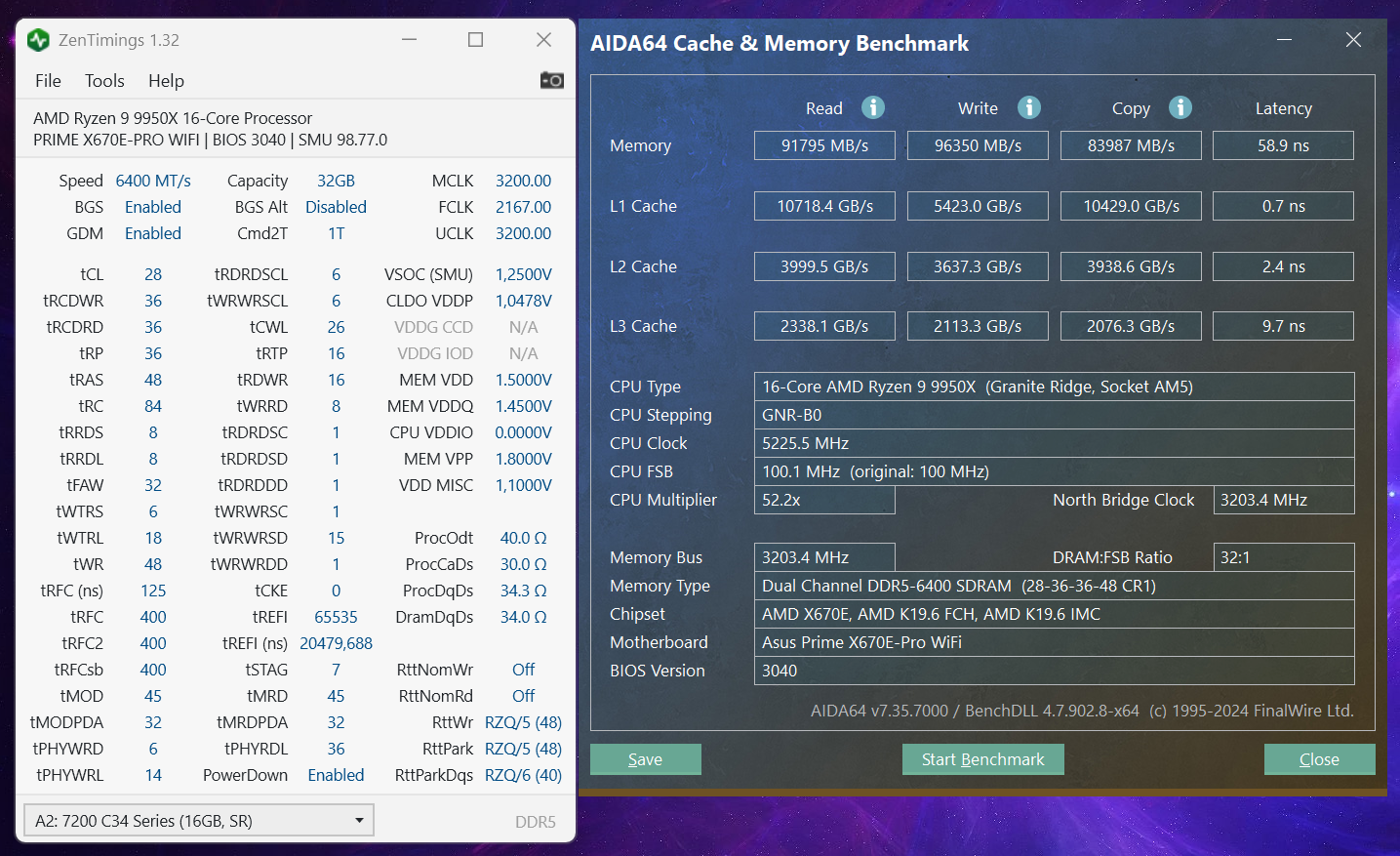The width and height of the screenshot is (1400, 856).
Task: Click the L1 Cache copy value 10429.0 GB/s
Action: (1131, 206)
